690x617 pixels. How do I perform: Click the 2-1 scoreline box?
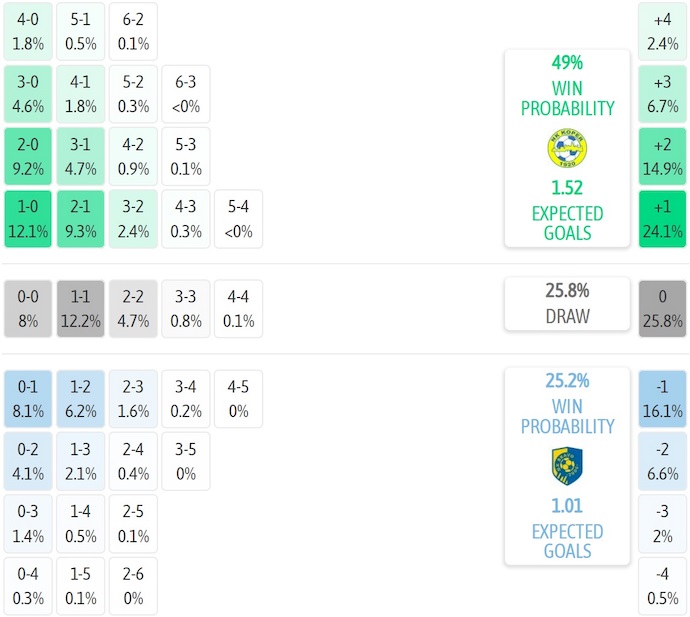tap(80, 219)
